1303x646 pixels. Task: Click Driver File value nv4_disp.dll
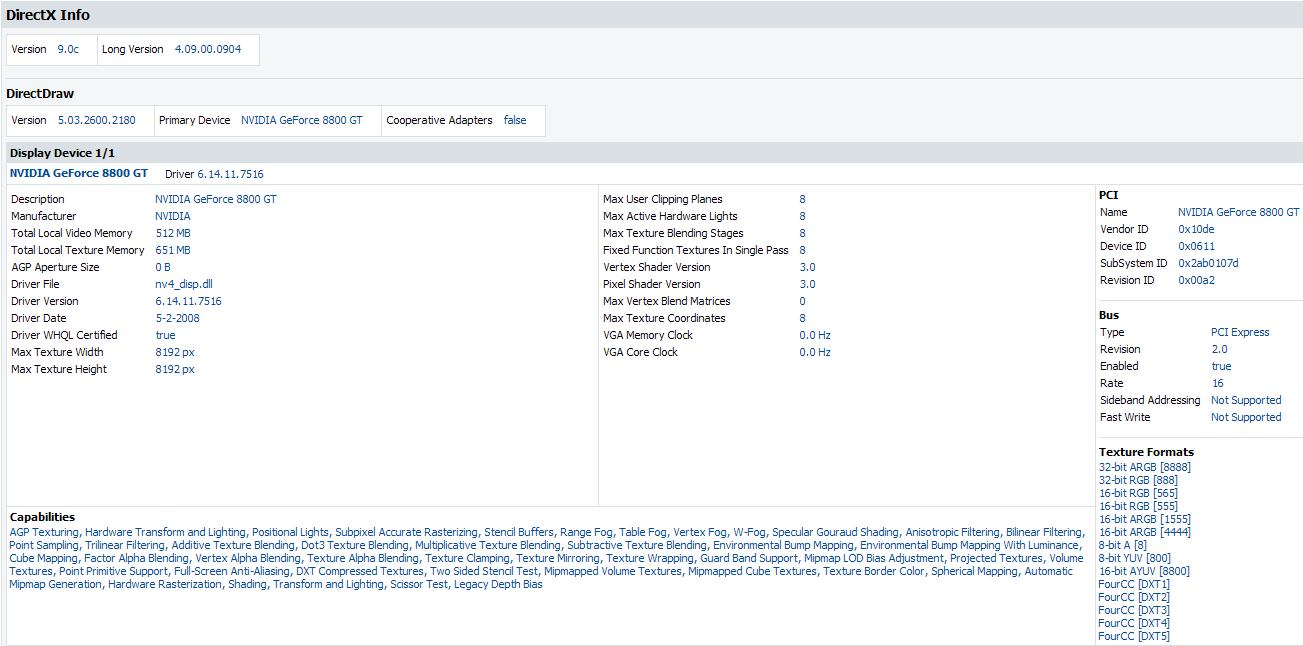click(184, 284)
